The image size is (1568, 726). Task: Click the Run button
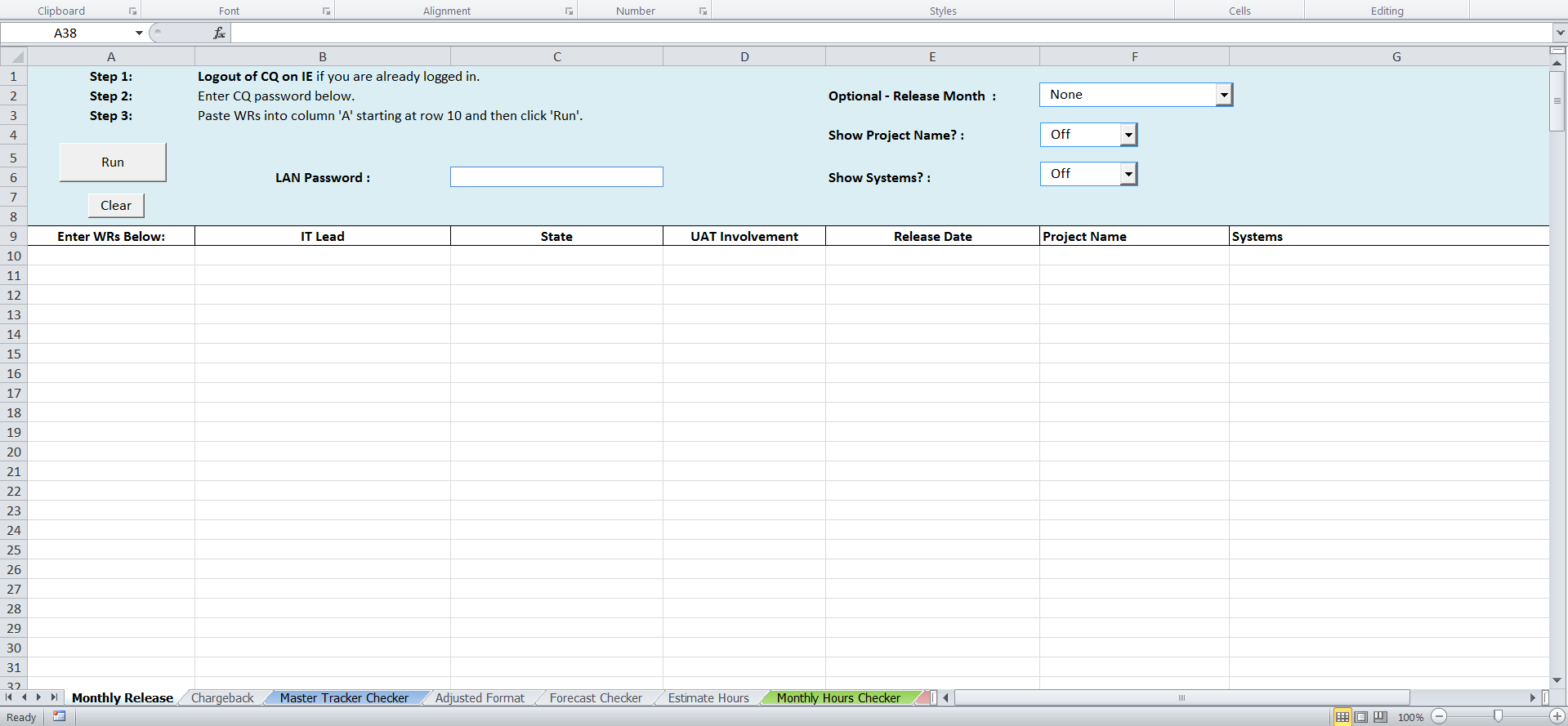click(113, 163)
